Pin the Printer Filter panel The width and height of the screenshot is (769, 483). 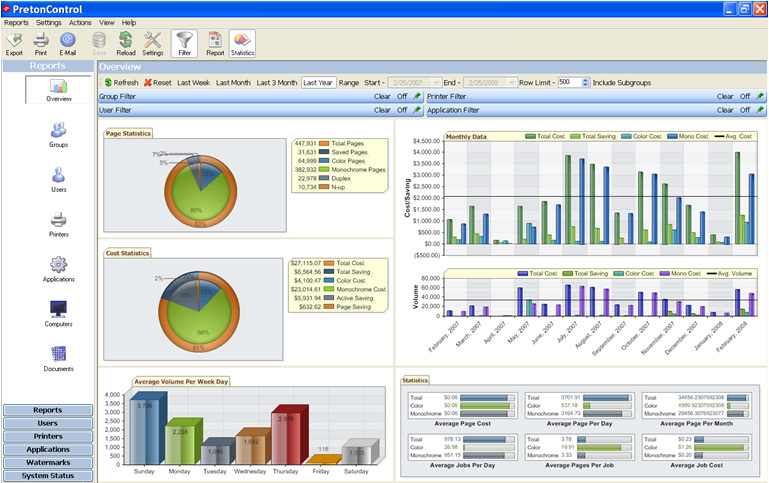pos(760,96)
